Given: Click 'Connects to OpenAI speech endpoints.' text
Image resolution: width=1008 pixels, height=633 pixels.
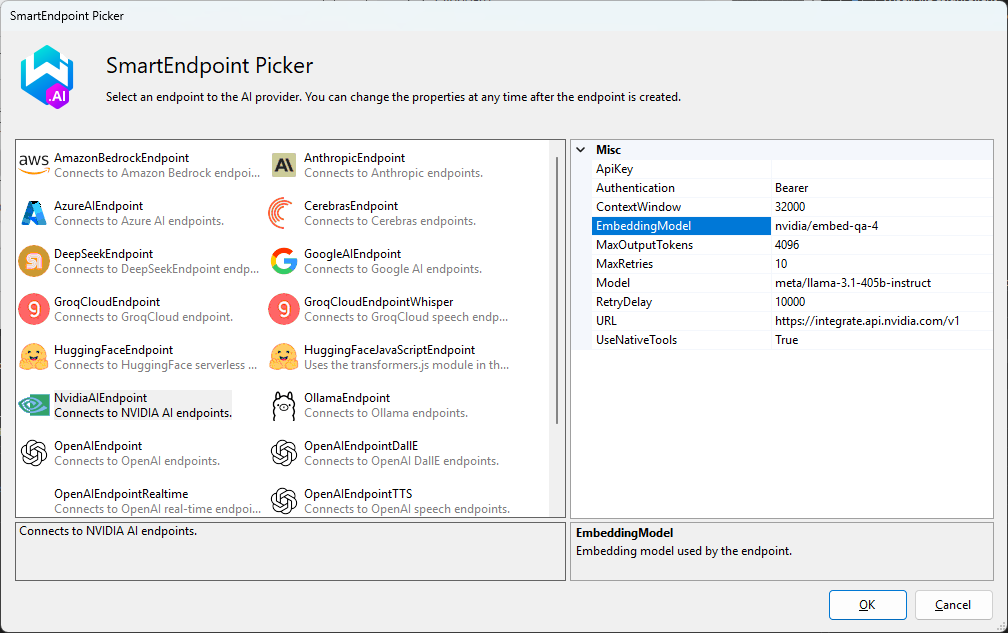Looking at the screenshot, I should pos(407,509).
